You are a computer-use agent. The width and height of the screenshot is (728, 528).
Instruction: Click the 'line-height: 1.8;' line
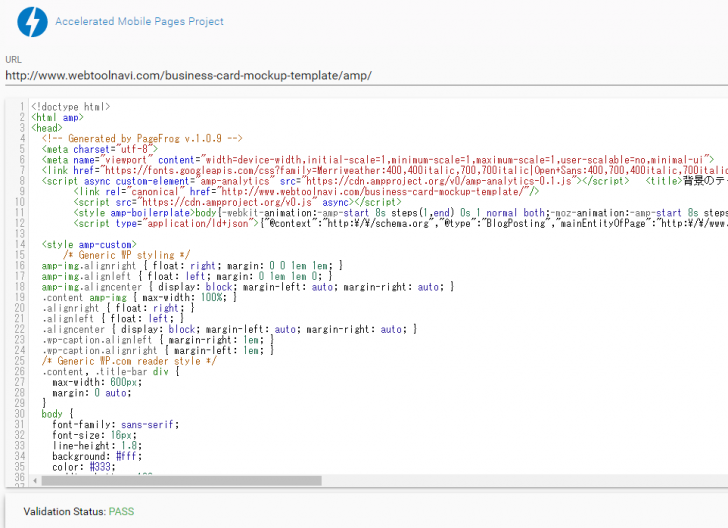[x=97, y=446]
